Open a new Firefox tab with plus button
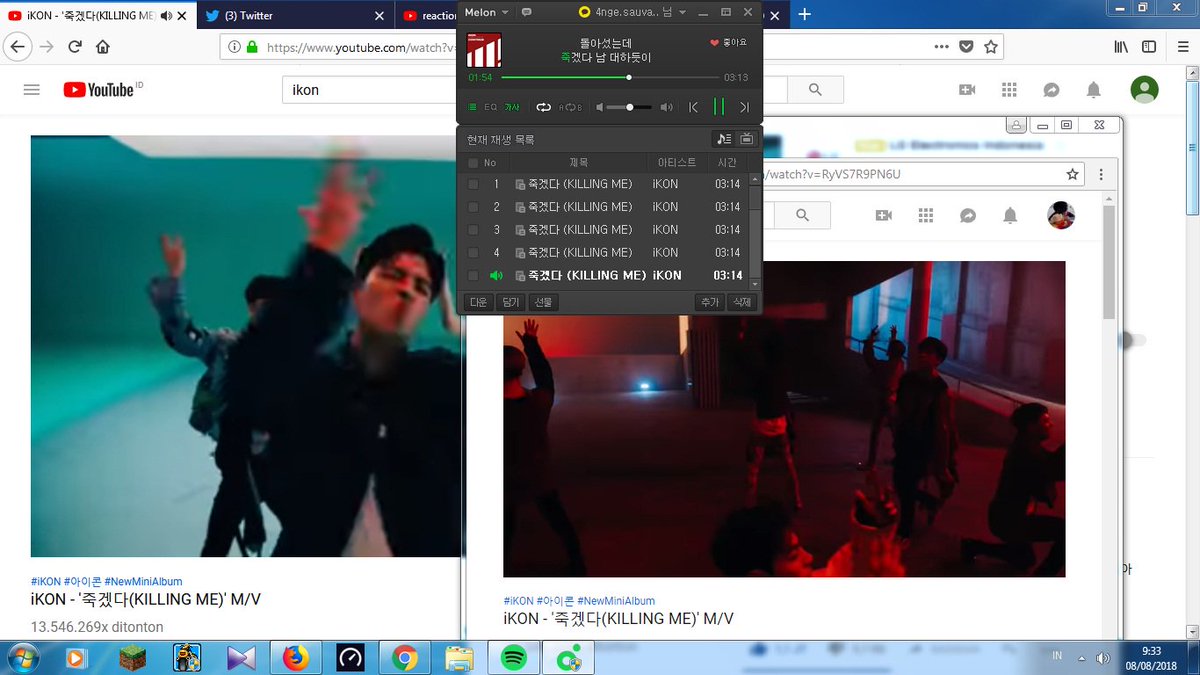This screenshot has width=1200, height=675. pyautogui.click(x=805, y=14)
